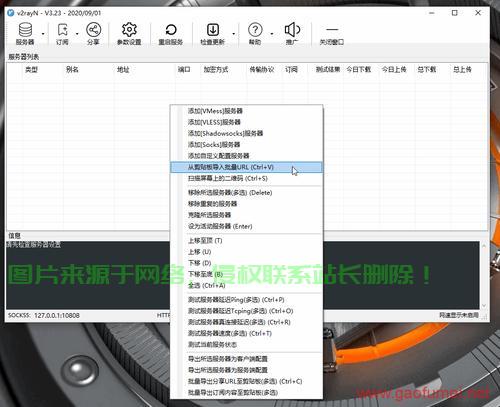Select 扫描屏幕上的二维码 (Ctrl+S)
This screenshot has width=500, height=407.
pyautogui.click(x=246, y=179)
